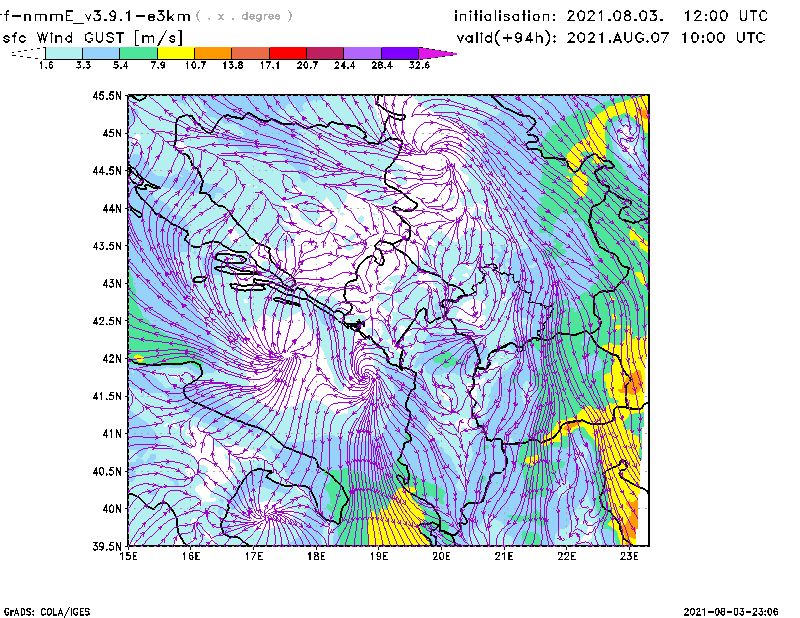
Task: Click the "39.5N" latitude label
Action: coord(107,546)
